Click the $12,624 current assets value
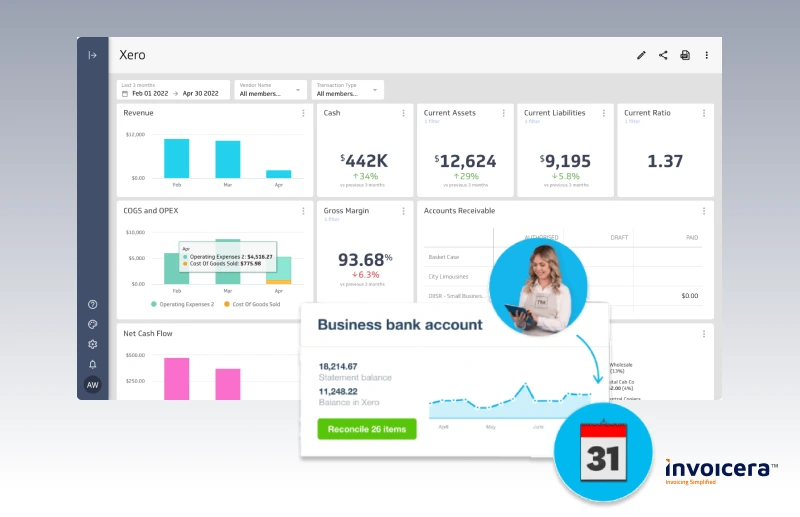Image resolution: width=800 pixels, height=517 pixels. point(465,161)
